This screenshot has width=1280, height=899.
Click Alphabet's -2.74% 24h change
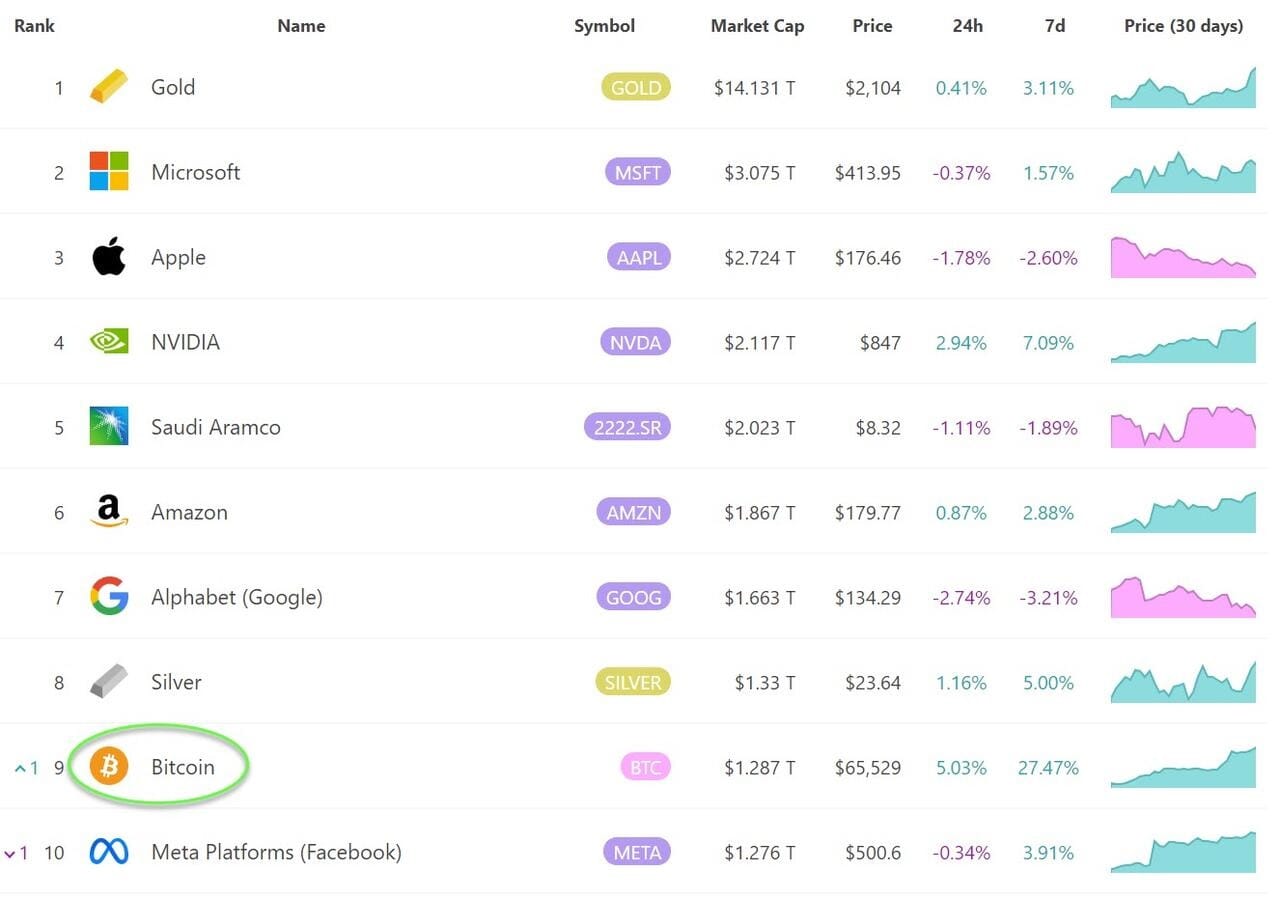pyautogui.click(x=961, y=598)
